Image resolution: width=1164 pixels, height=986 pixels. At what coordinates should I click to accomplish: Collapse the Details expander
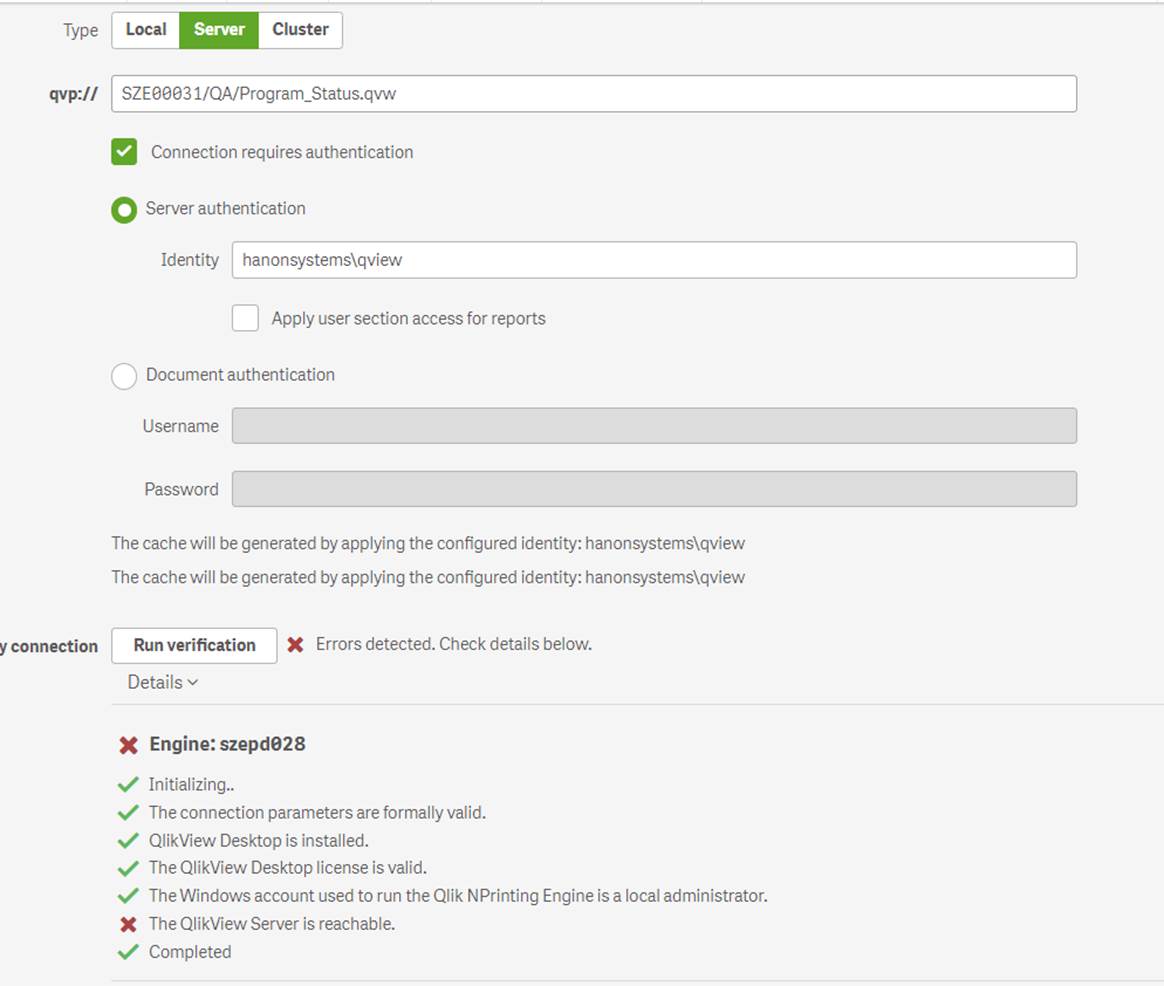[162, 682]
